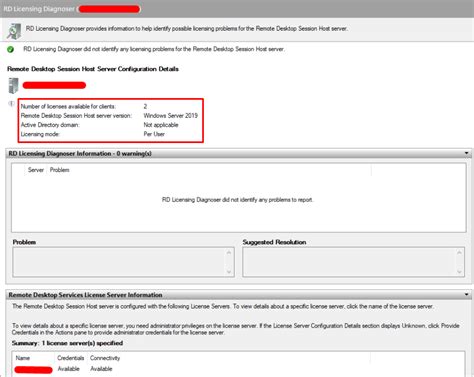
Task: Click the scroll-up arrow in Suggested Resolution box
Action: tap(459, 252)
